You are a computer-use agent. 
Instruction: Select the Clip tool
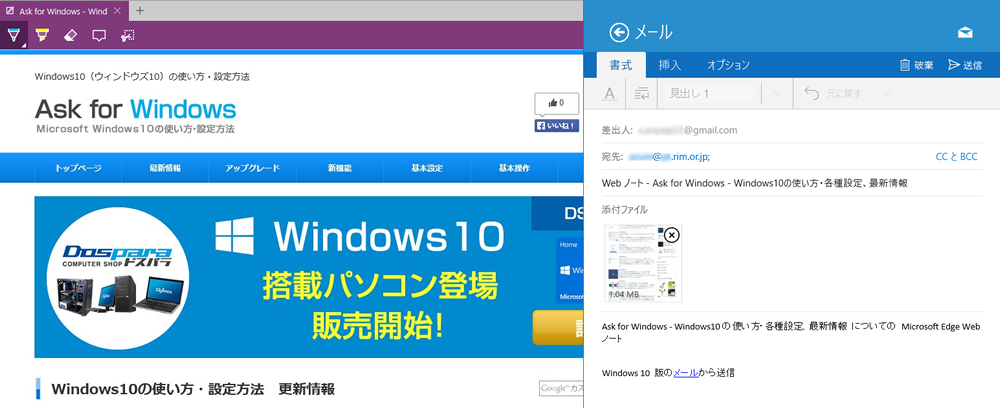(x=128, y=35)
